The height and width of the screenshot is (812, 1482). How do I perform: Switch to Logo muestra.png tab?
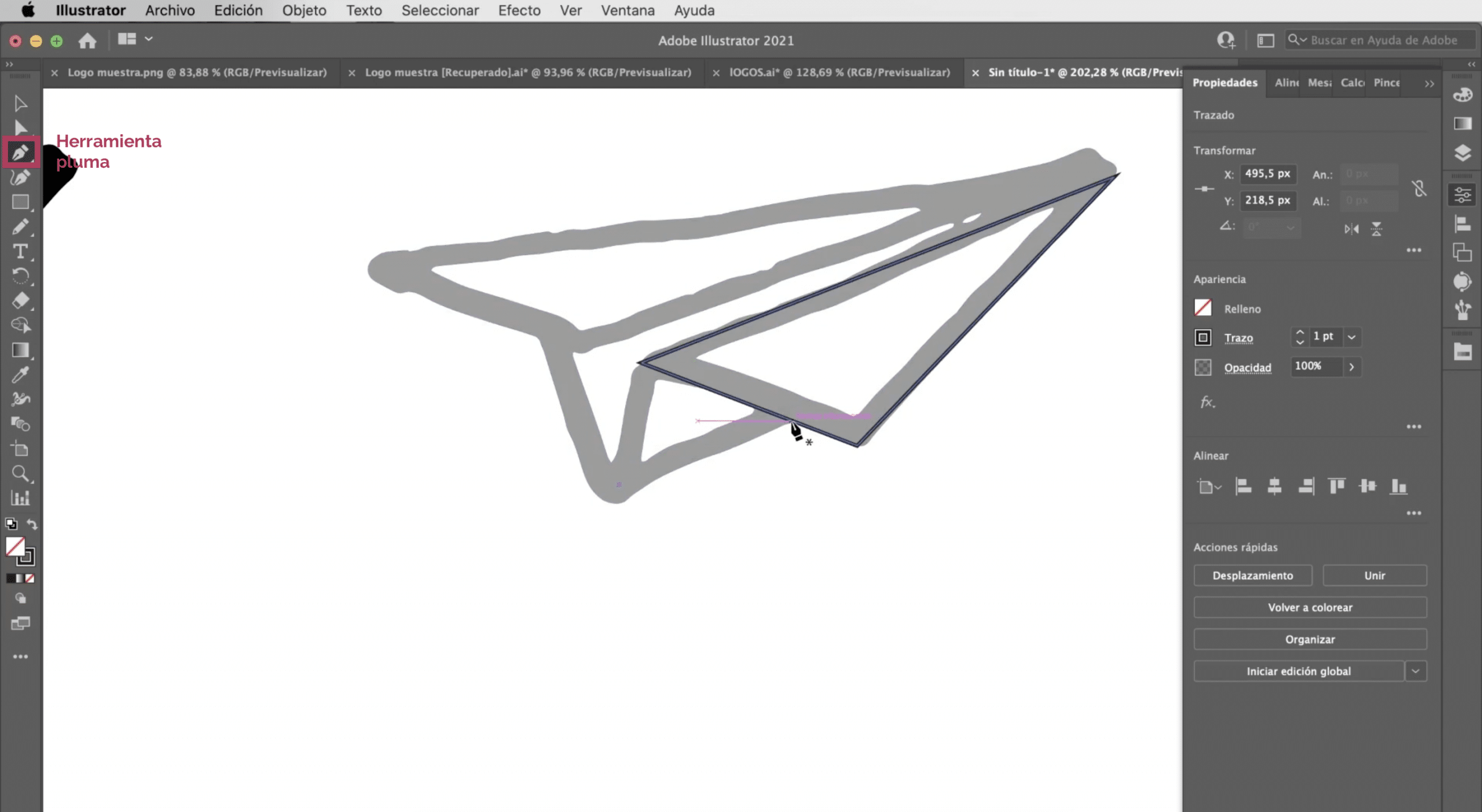[197, 72]
